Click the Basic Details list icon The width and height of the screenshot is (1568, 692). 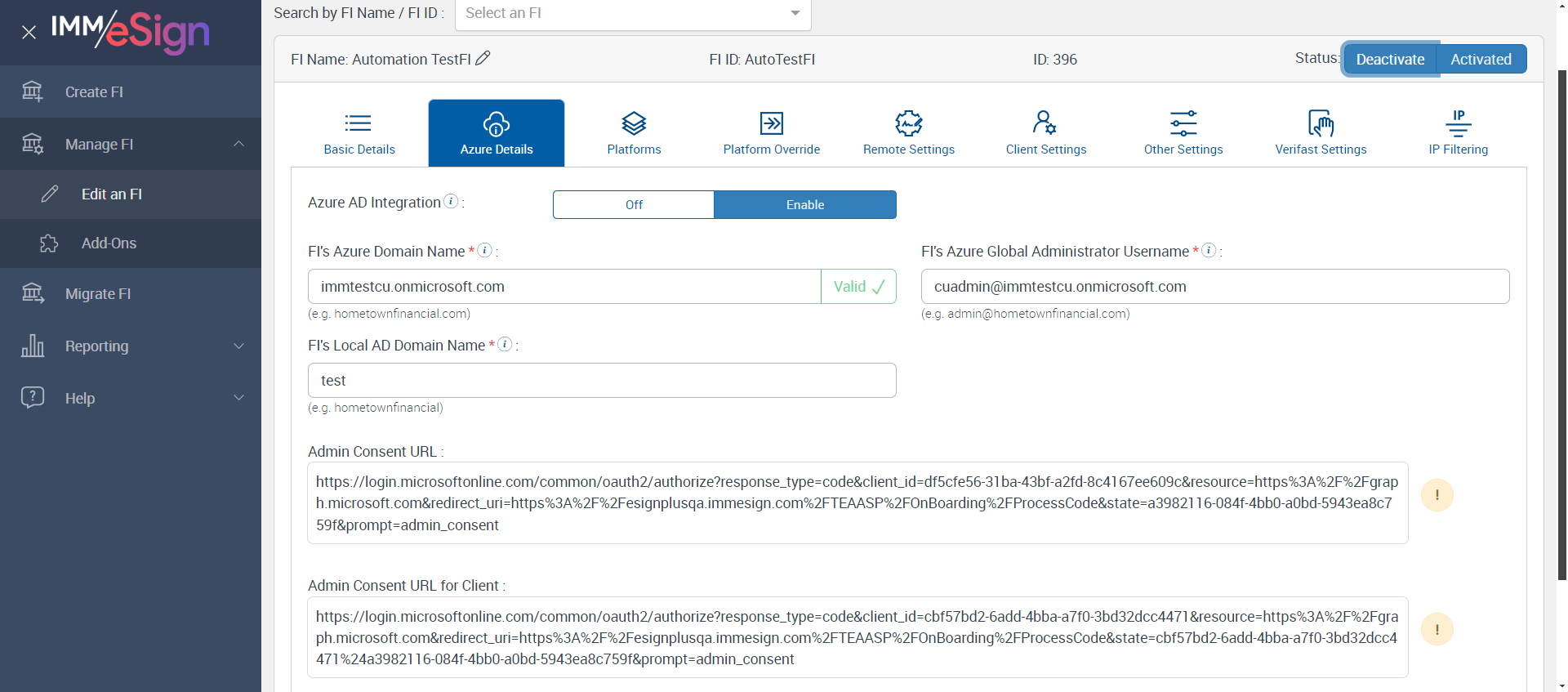pos(359,123)
